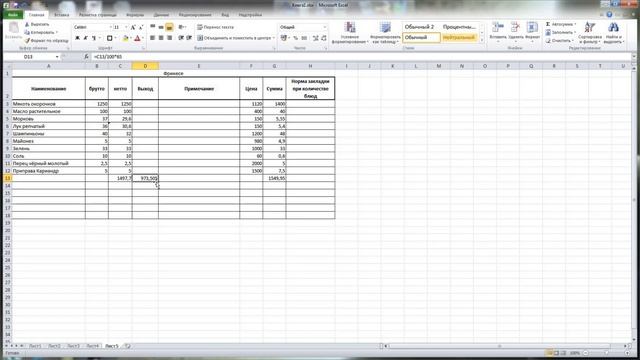Align cell content to the middle
640x360 pixels.
[161, 27]
